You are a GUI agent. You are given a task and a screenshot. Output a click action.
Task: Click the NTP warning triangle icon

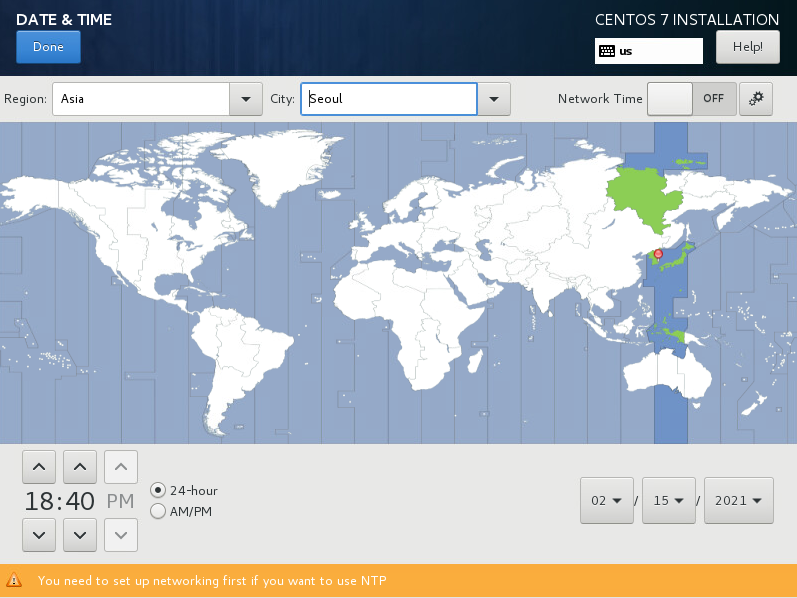click(x=14, y=580)
